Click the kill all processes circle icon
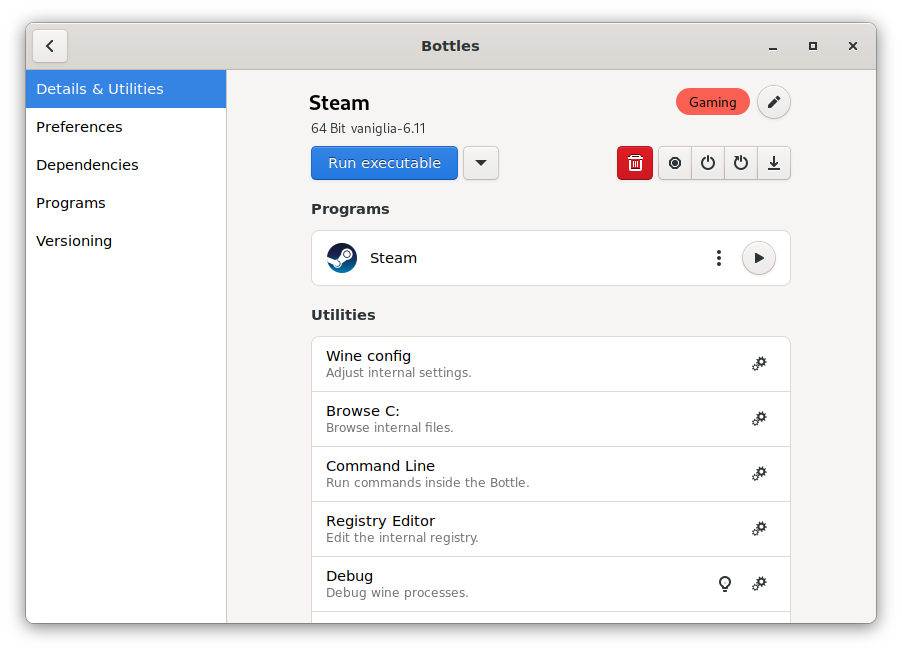This screenshot has height=652, width=902. pyautogui.click(x=675, y=163)
